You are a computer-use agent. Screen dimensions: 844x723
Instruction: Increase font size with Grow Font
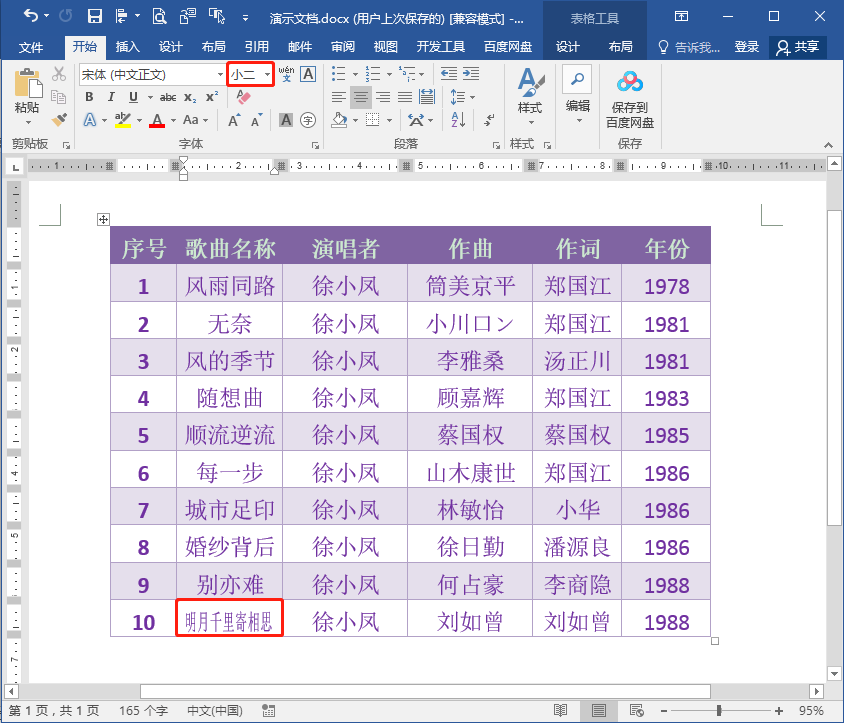point(234,120)
